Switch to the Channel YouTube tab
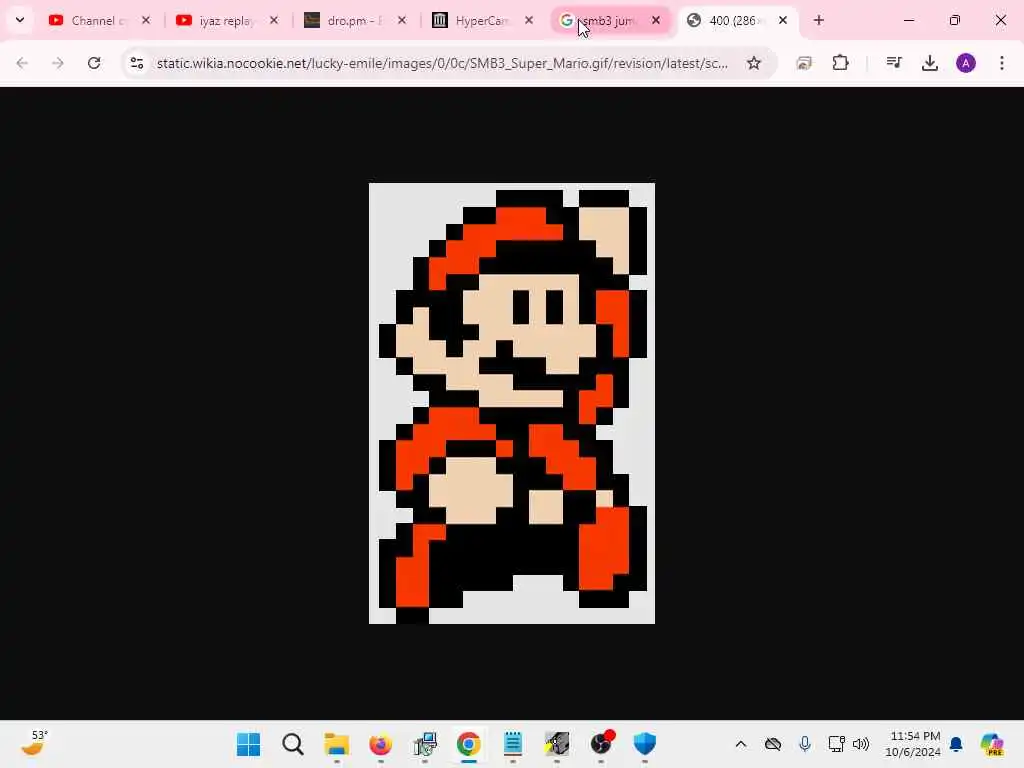The width and height of the screenshot is (1024, 768). tap(99, 21)
